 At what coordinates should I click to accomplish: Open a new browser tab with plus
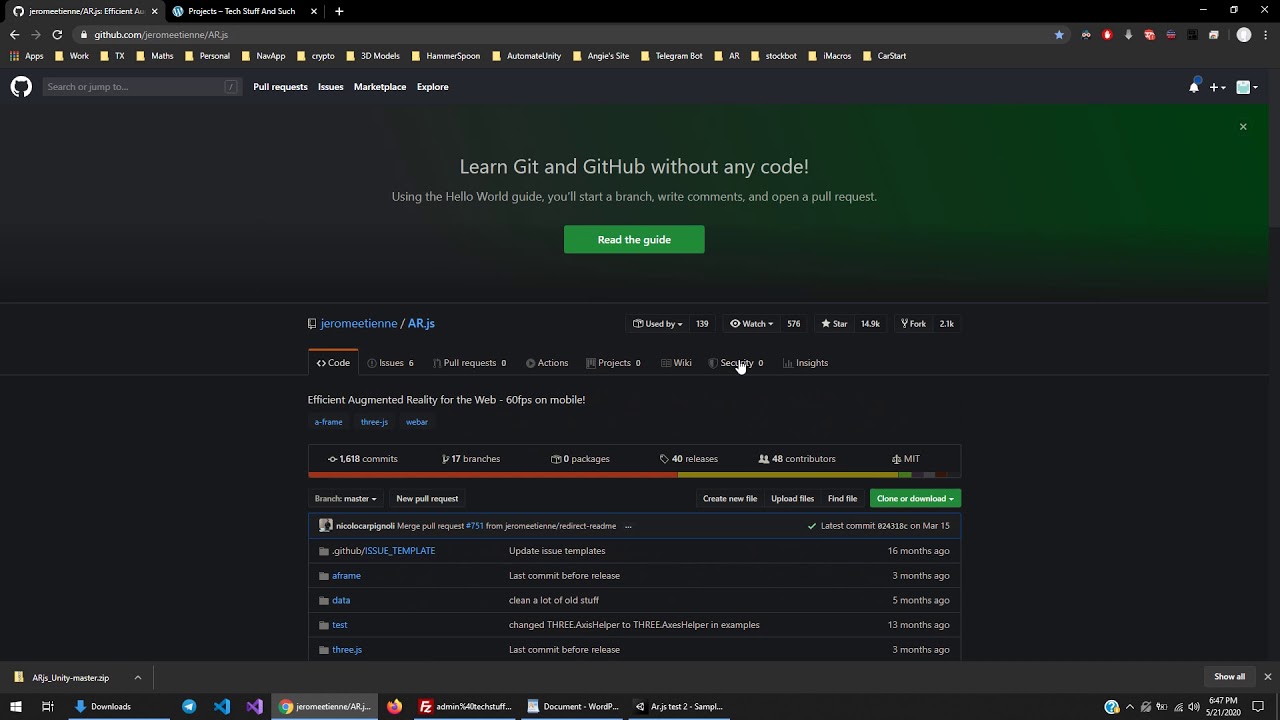pos(339,11)
